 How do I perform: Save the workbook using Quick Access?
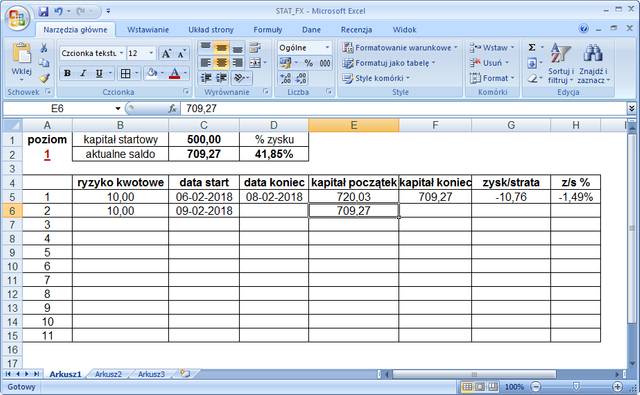(x=44, y=11)
